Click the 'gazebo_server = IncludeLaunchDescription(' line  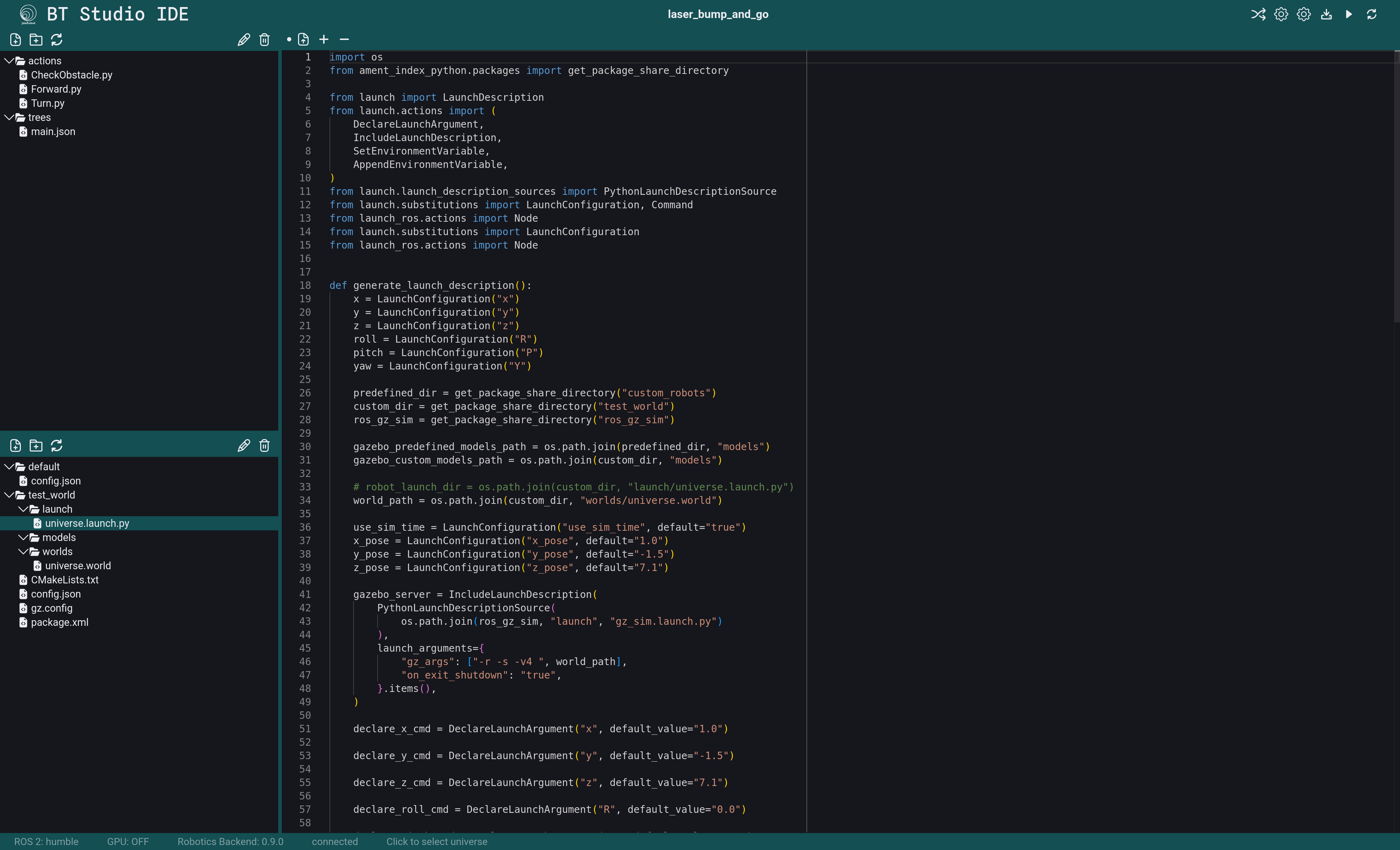pos(475,594)
